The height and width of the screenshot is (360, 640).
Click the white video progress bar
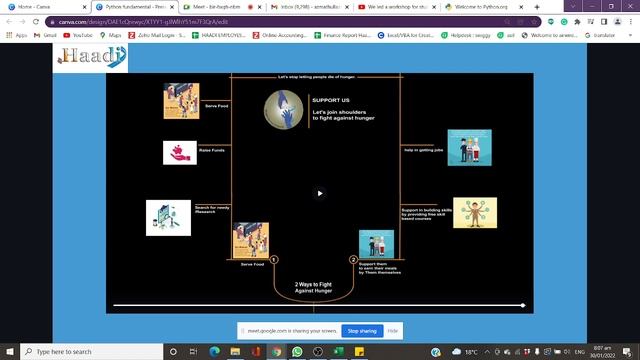tap(318, 305)
